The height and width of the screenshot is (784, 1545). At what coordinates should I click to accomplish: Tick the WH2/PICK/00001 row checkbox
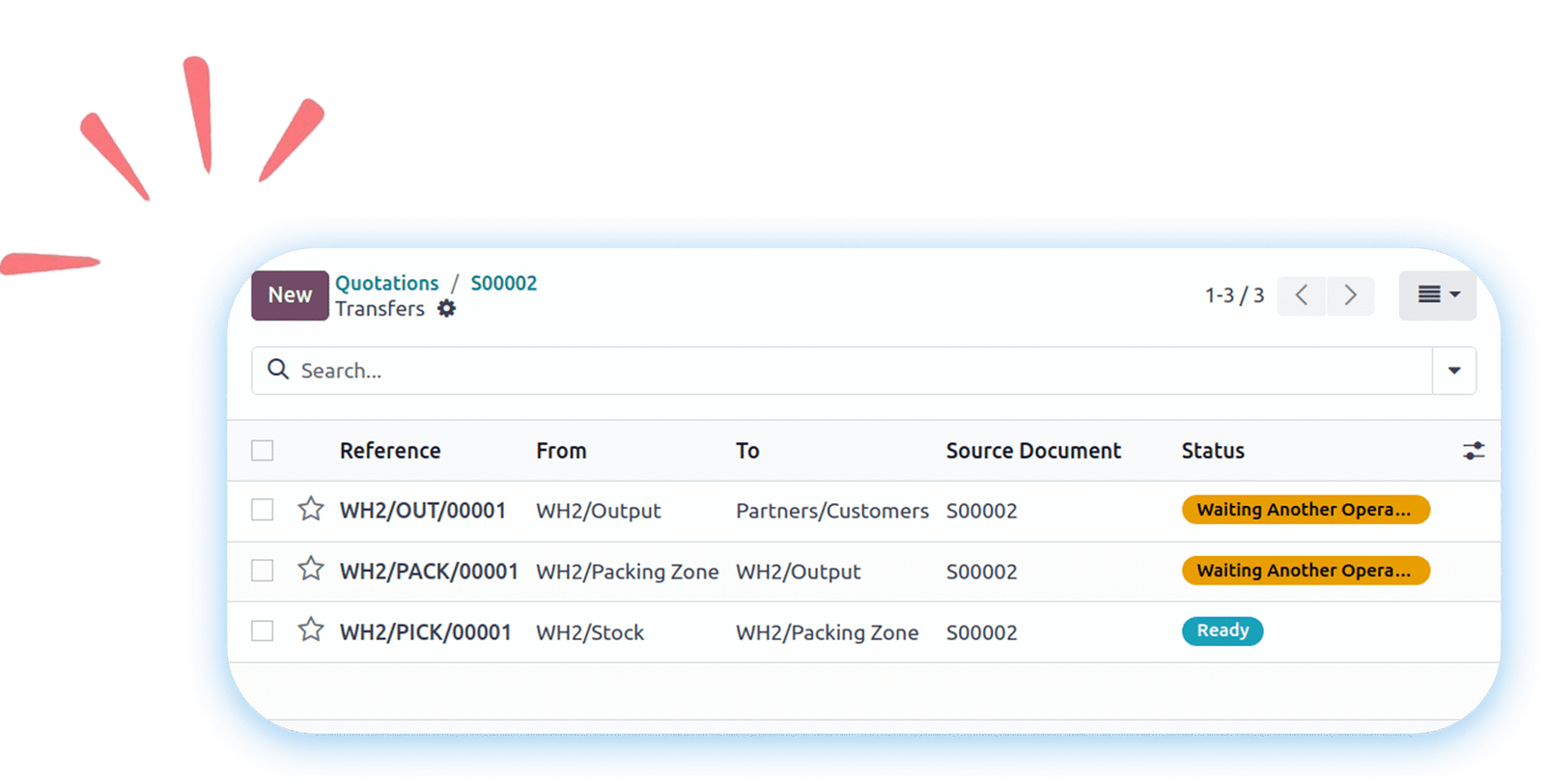coord(263,631)
